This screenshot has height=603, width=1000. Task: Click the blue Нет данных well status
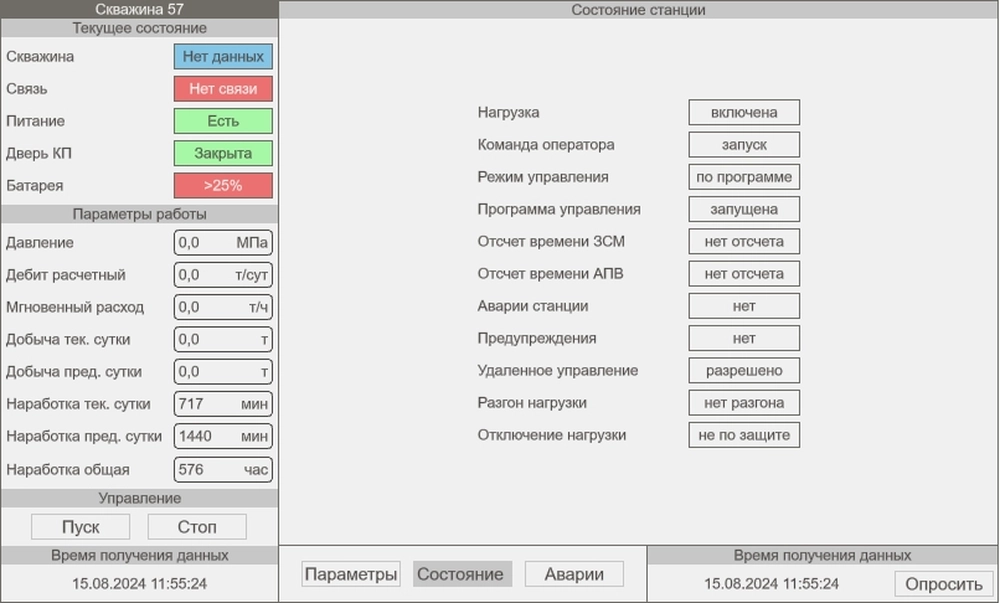click(223, 57)
